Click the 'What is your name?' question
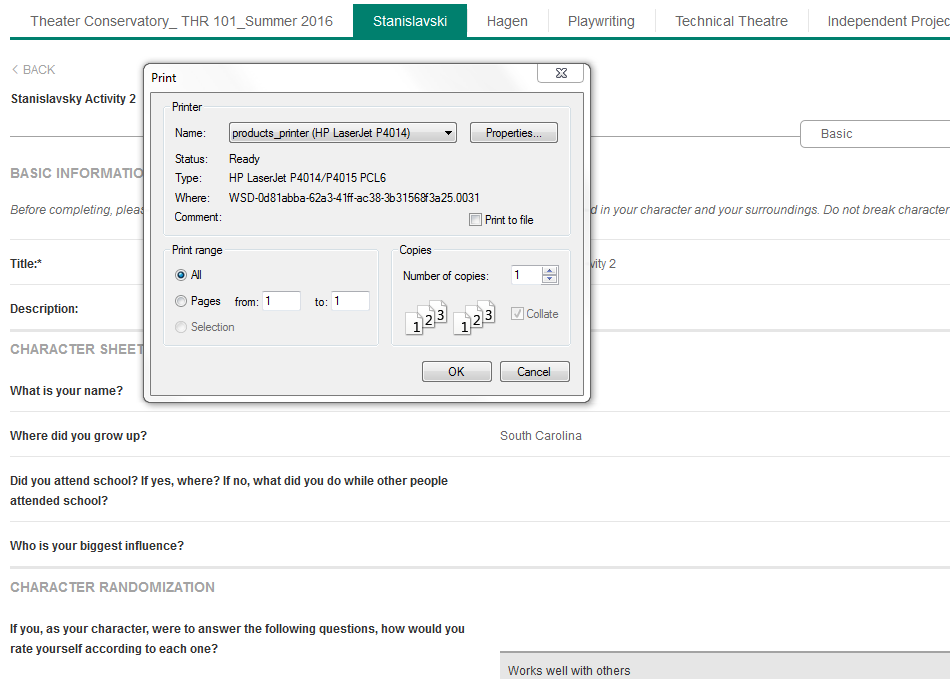 pyautogui.click(x=66, y=391)
